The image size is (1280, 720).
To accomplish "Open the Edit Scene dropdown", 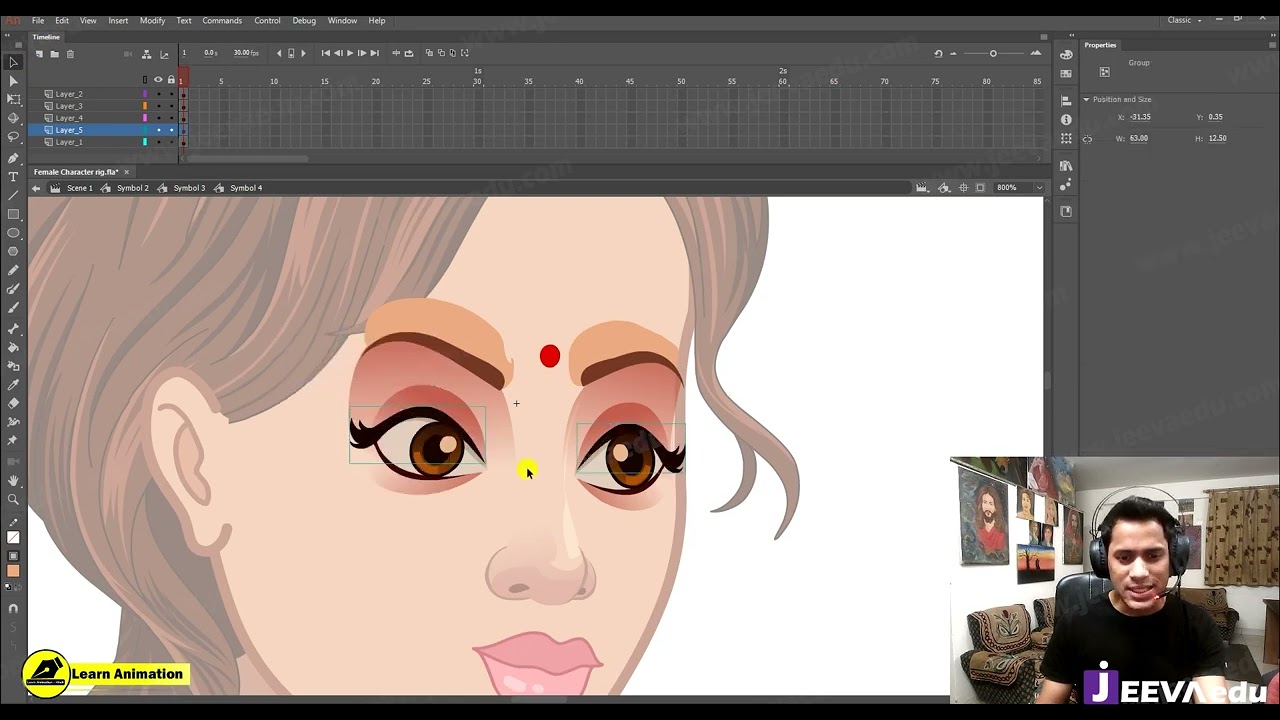I will tap(921, 188).
